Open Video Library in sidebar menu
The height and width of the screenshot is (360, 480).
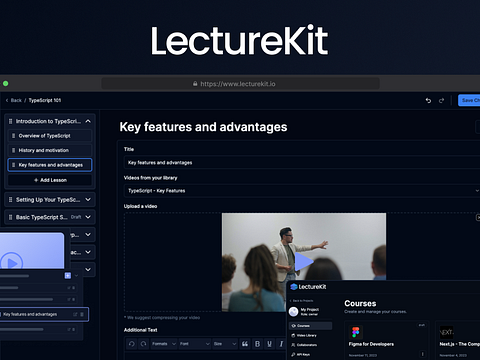tap(306, 335)
